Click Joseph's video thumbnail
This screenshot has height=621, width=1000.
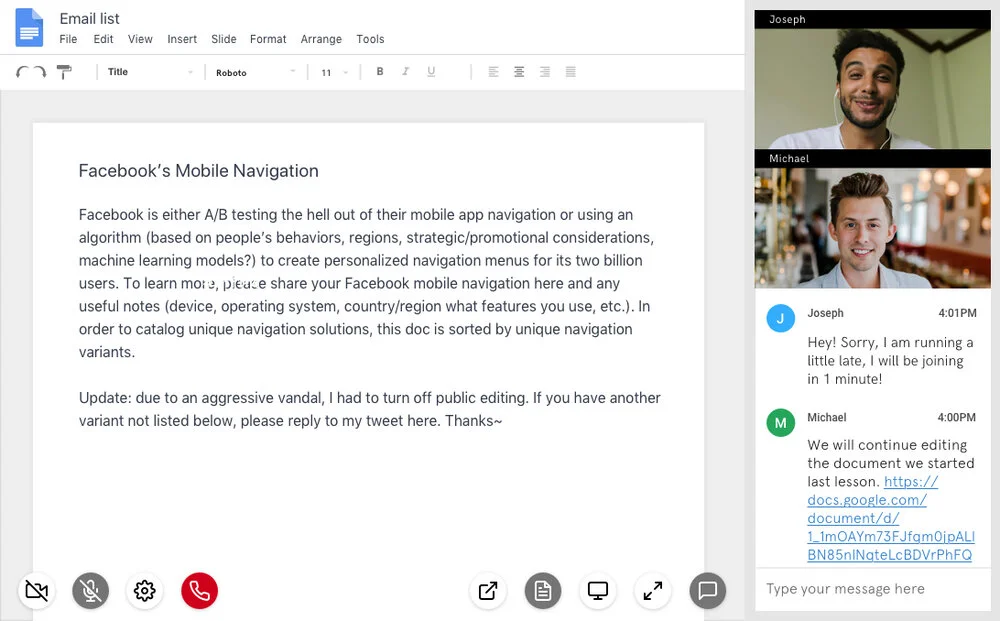[872, 88]
